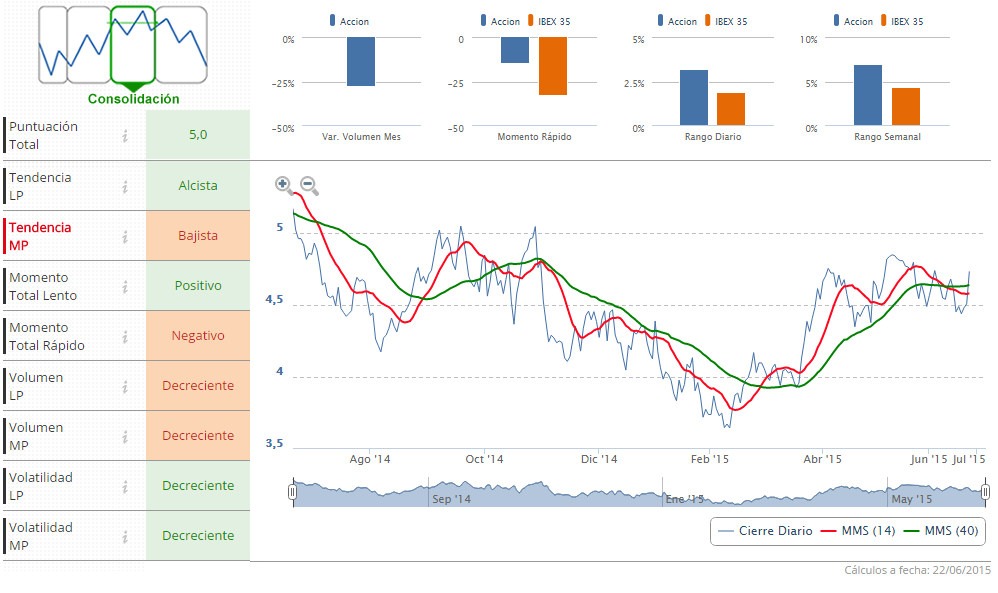Click the left handle of range navigator
Viewport: 998px width, 593px height.
[292, 492]
